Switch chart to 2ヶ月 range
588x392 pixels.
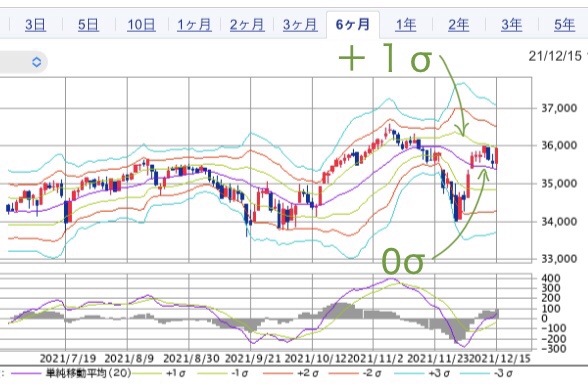(247, 25)
